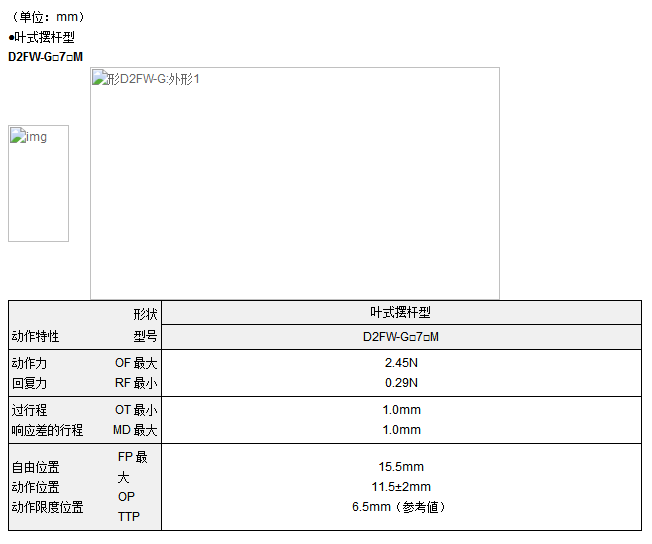
Task: Click the 叶式摆杆型 table column header
Action: 400,313
